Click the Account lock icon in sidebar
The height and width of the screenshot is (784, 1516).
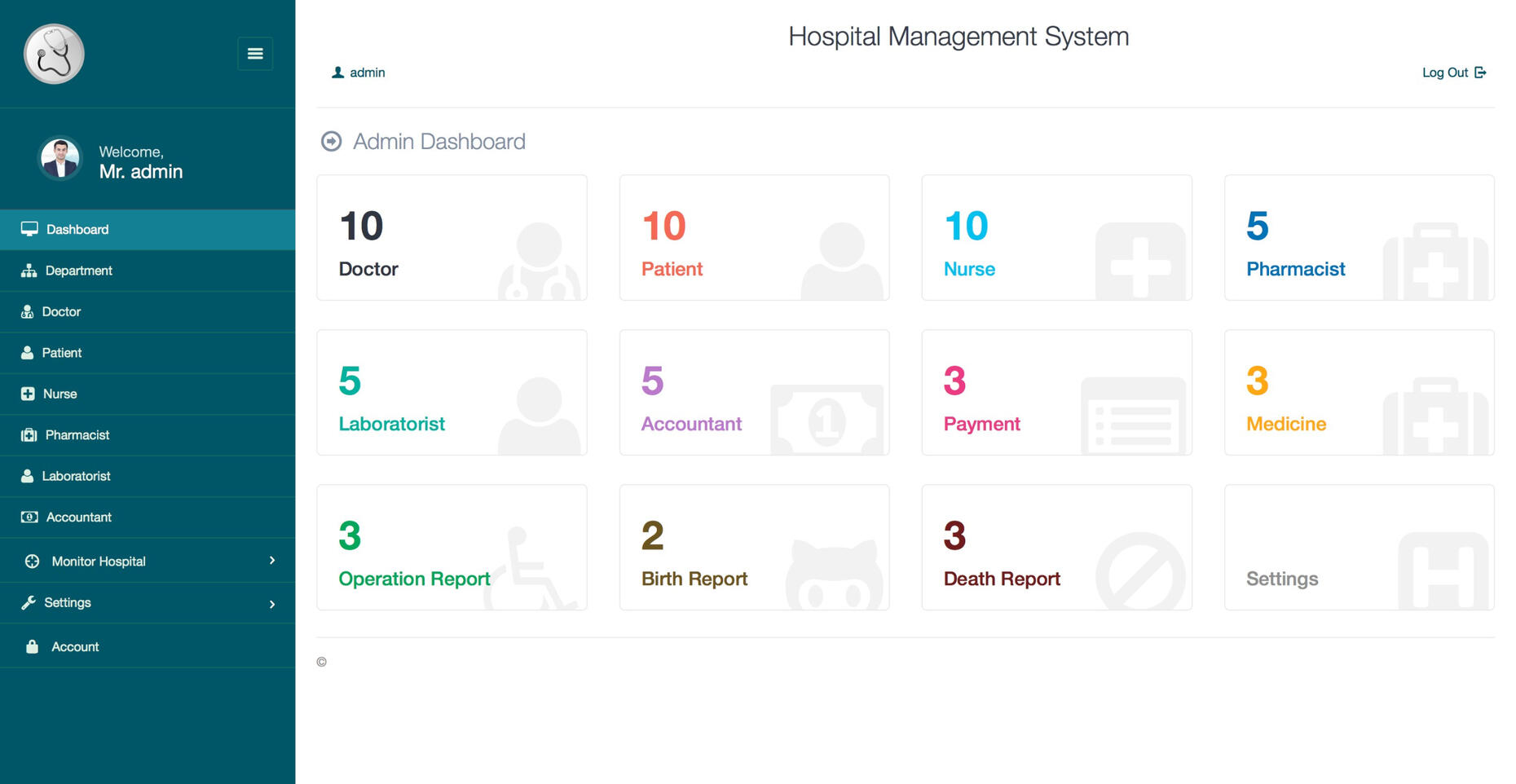click(32, 647)
